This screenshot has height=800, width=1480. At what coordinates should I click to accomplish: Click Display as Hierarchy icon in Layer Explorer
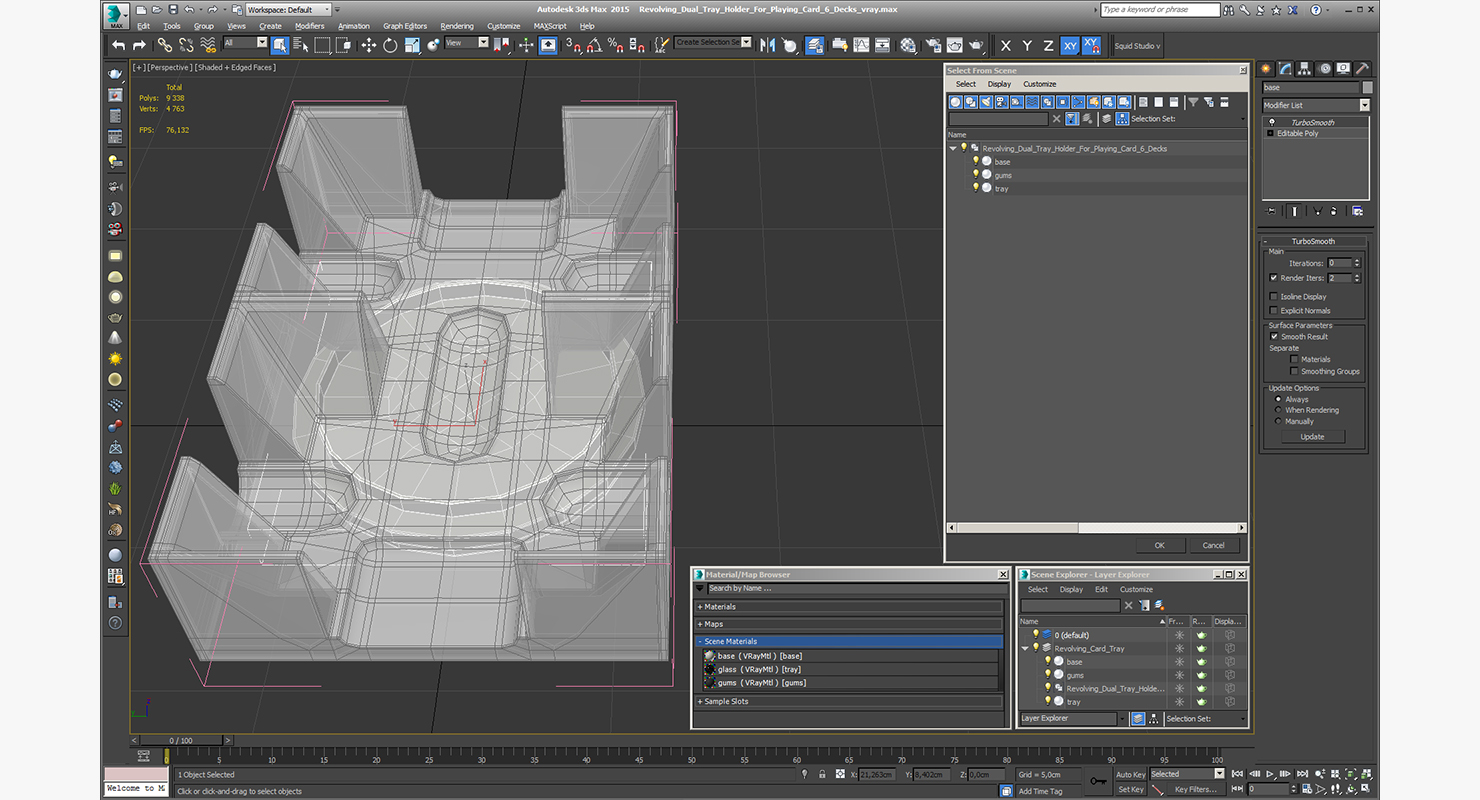coord(1153,719)
